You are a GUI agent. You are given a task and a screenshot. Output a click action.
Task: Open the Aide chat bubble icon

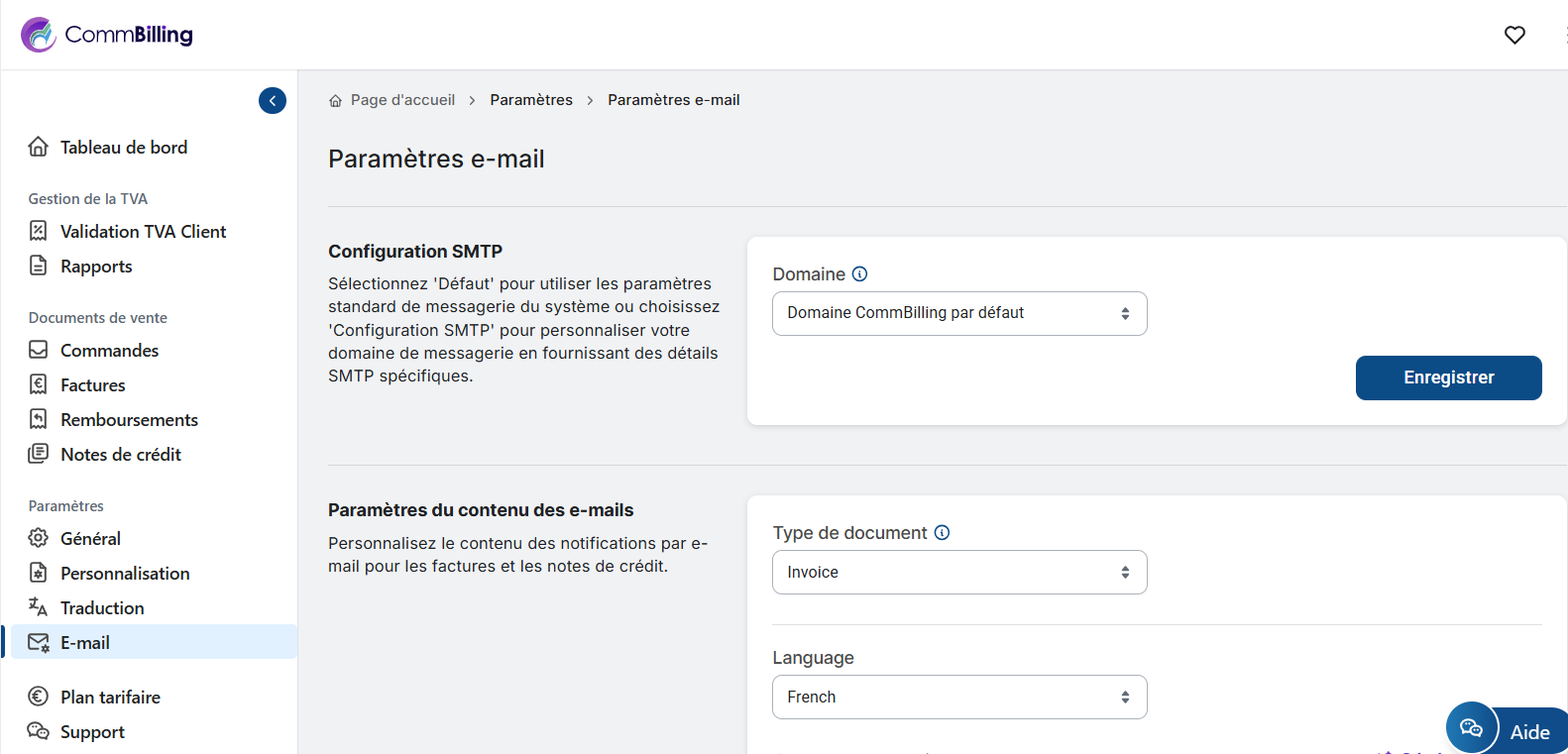pyautogui.click(x=1471, y=728)
